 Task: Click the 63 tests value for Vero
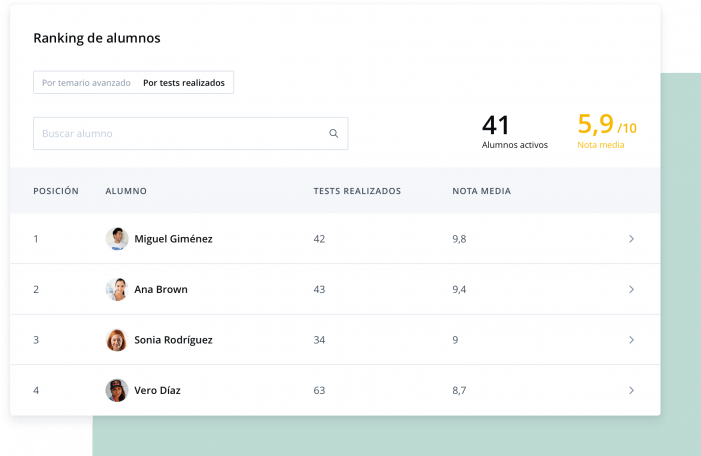pos(319,390)
